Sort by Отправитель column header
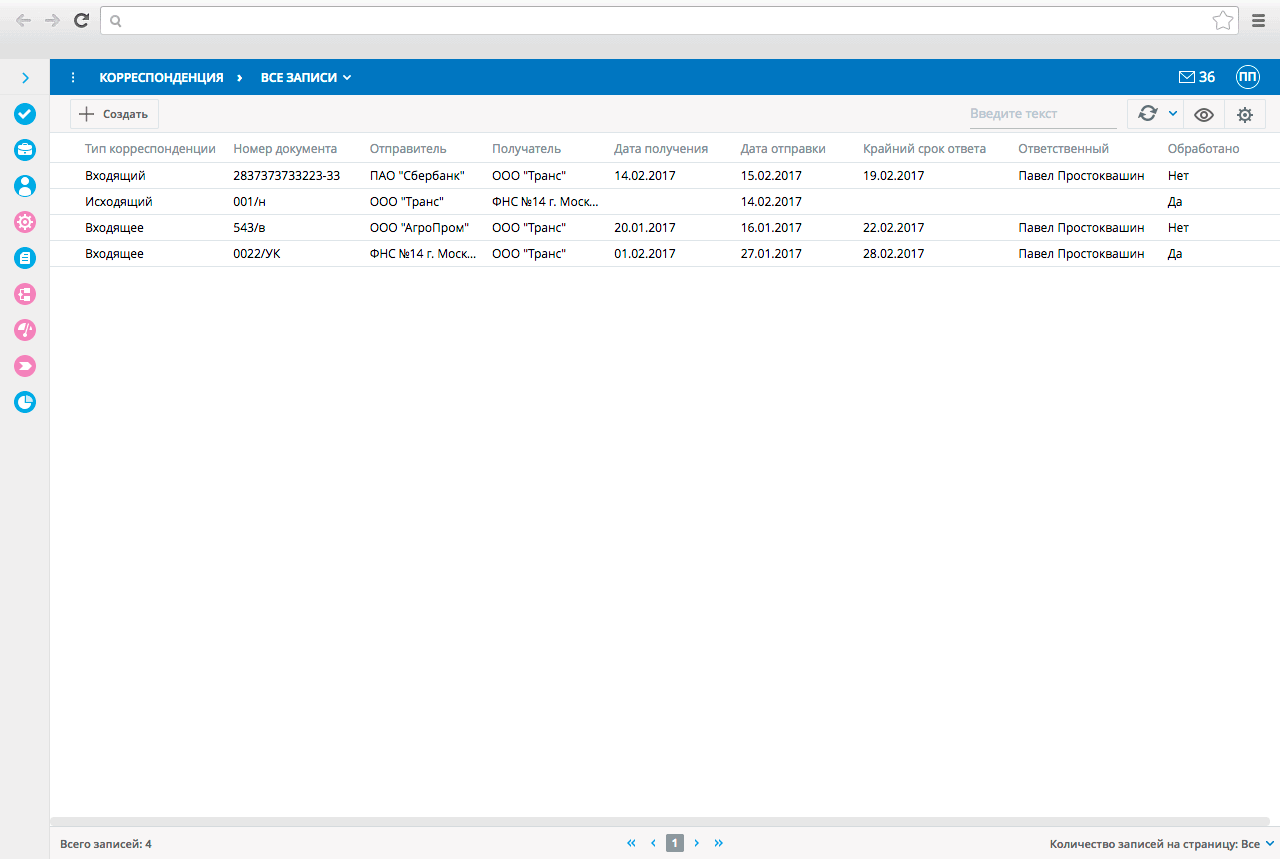Viewport: 1280px width, 859px height. [x=408, y=149]
